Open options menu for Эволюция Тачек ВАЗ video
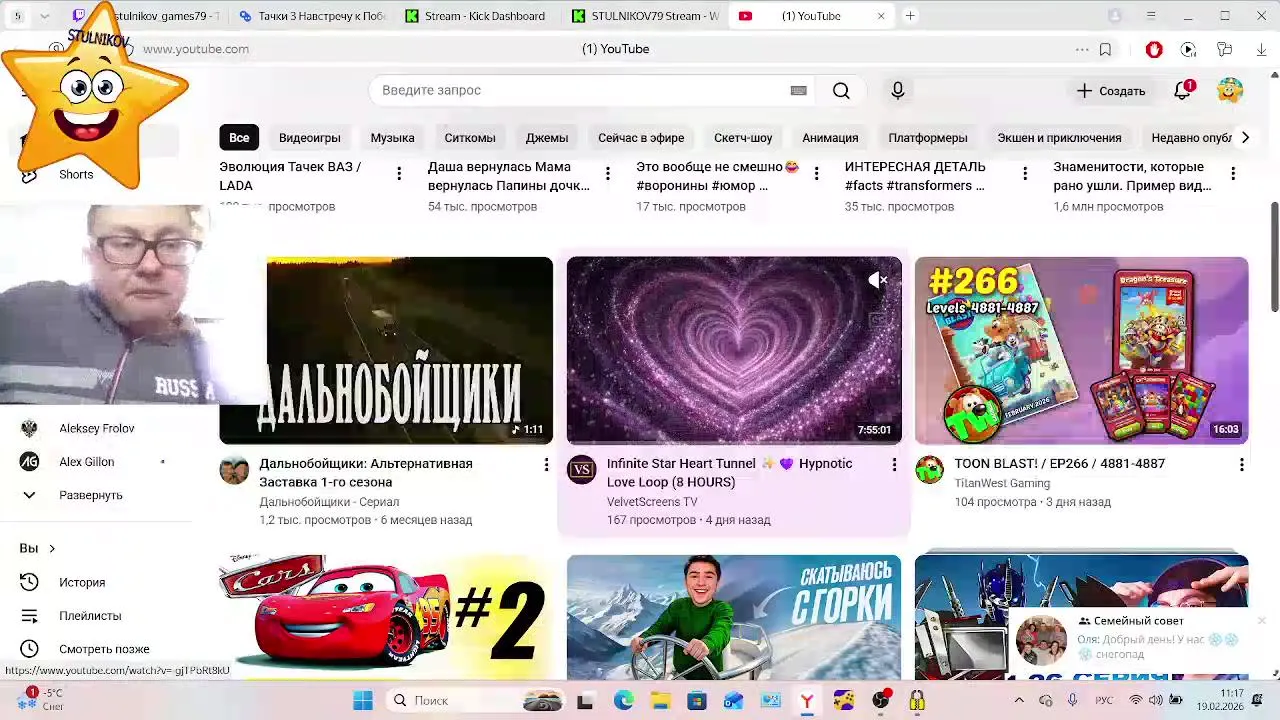 399,174
